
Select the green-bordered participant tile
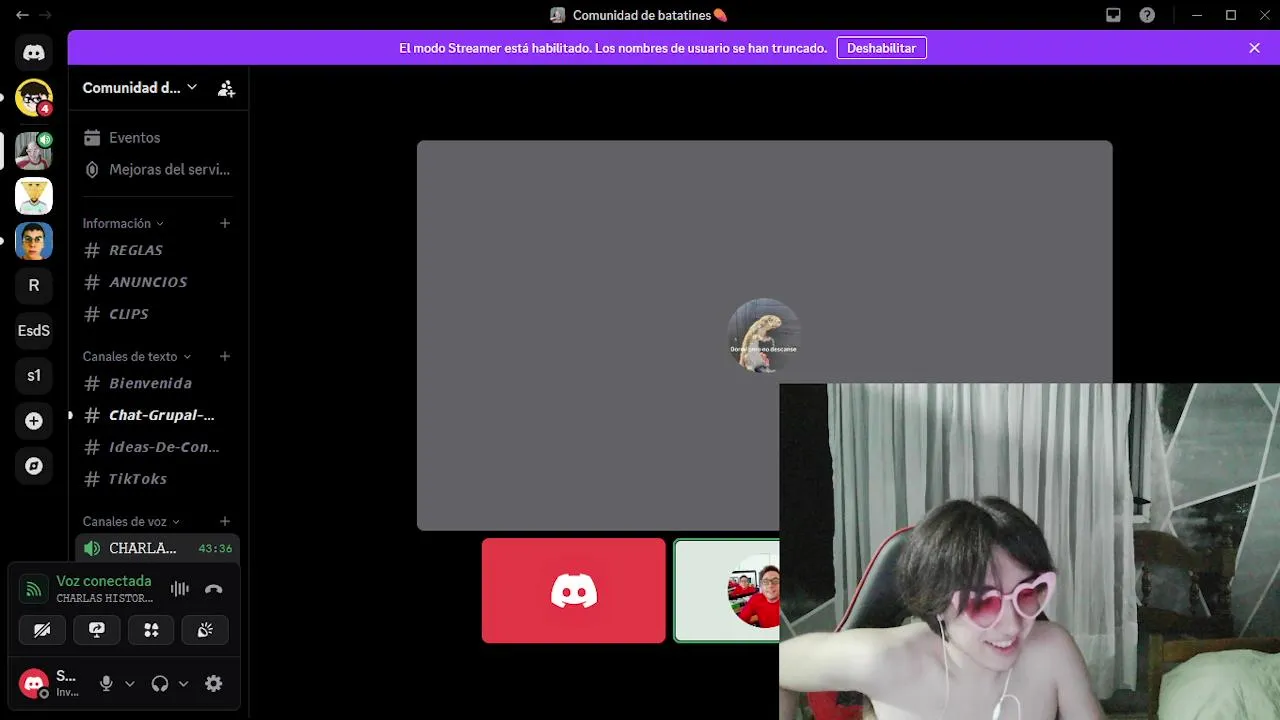tap(727, 591)
